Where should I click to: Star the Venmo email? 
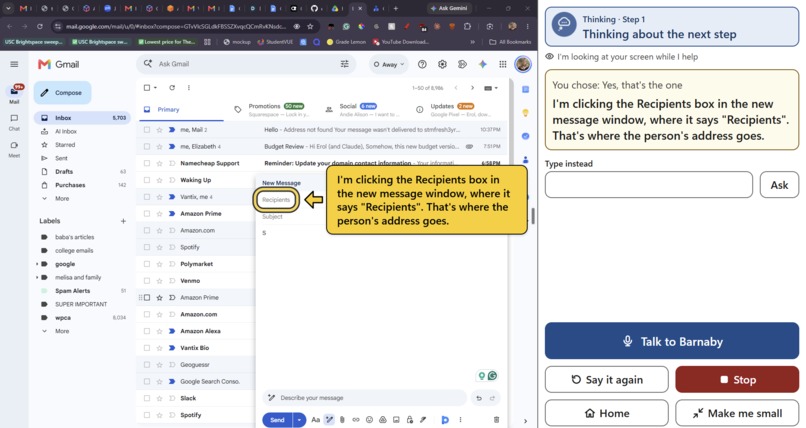pos(159,281)
